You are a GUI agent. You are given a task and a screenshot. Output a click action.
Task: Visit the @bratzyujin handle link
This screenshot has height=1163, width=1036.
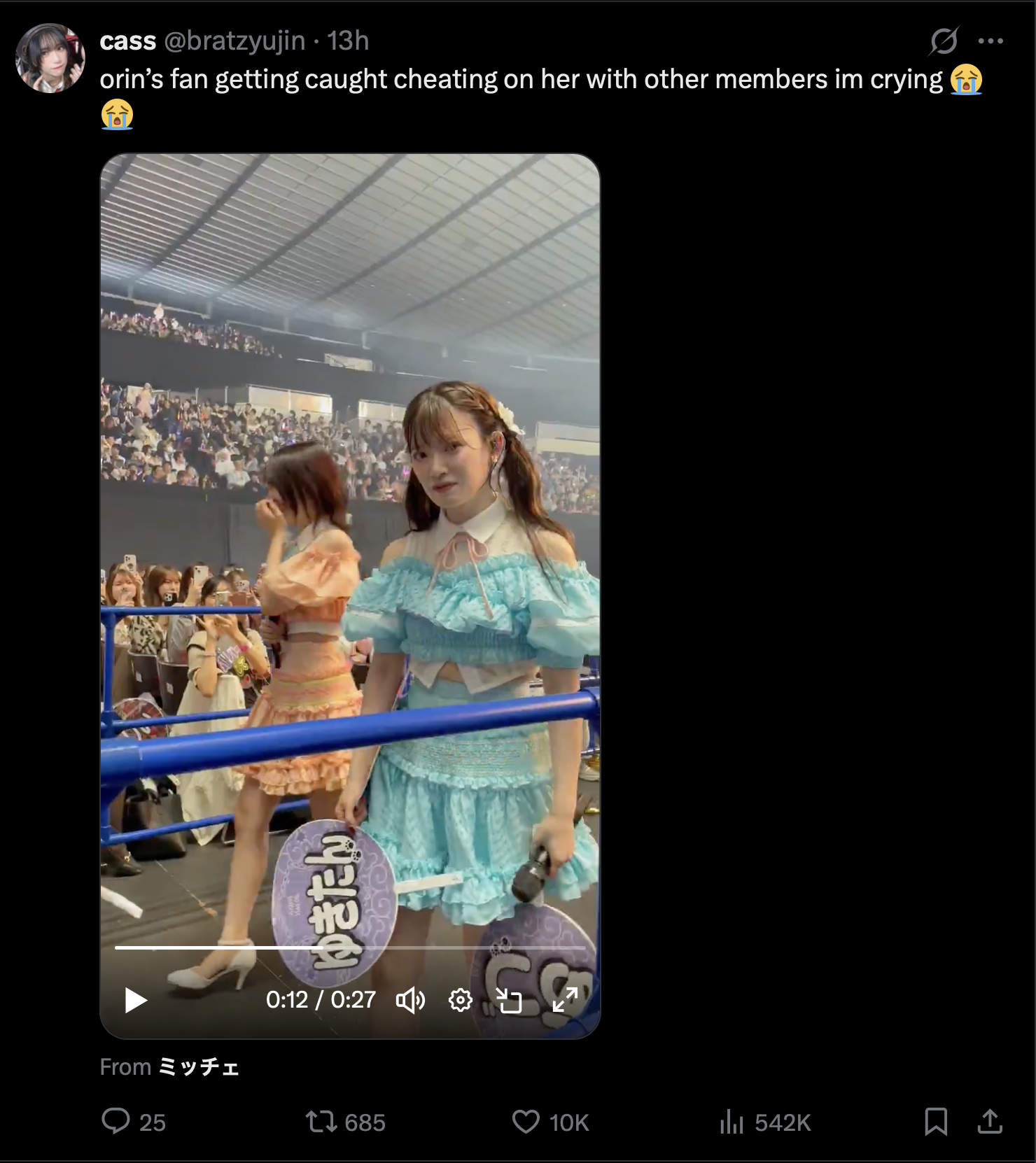tap(234, 41)
